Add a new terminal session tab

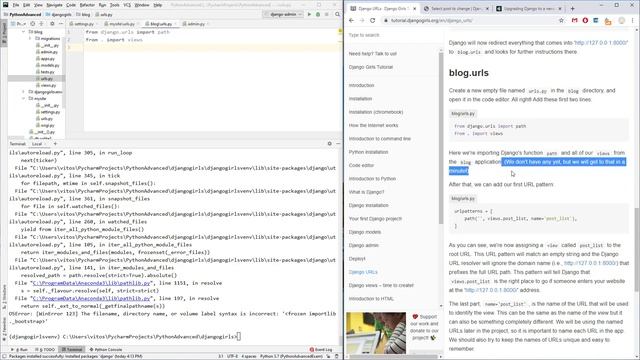coord(55,144)
